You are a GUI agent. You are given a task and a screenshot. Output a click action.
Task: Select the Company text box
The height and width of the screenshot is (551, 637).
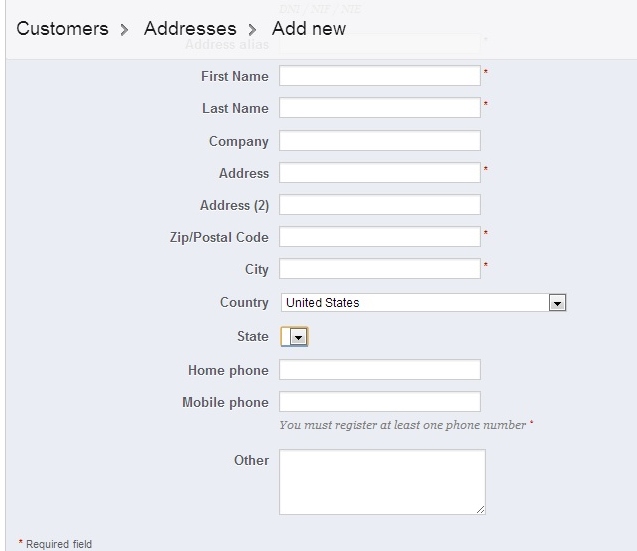pyautogui.click(x=380, y=141)
